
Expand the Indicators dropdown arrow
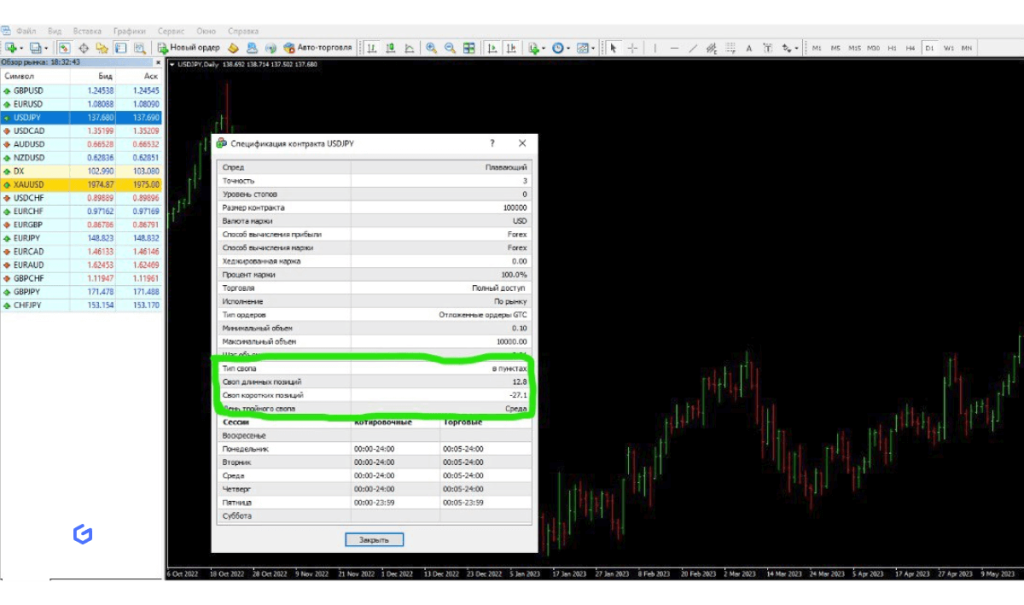[x=543, y=48]
